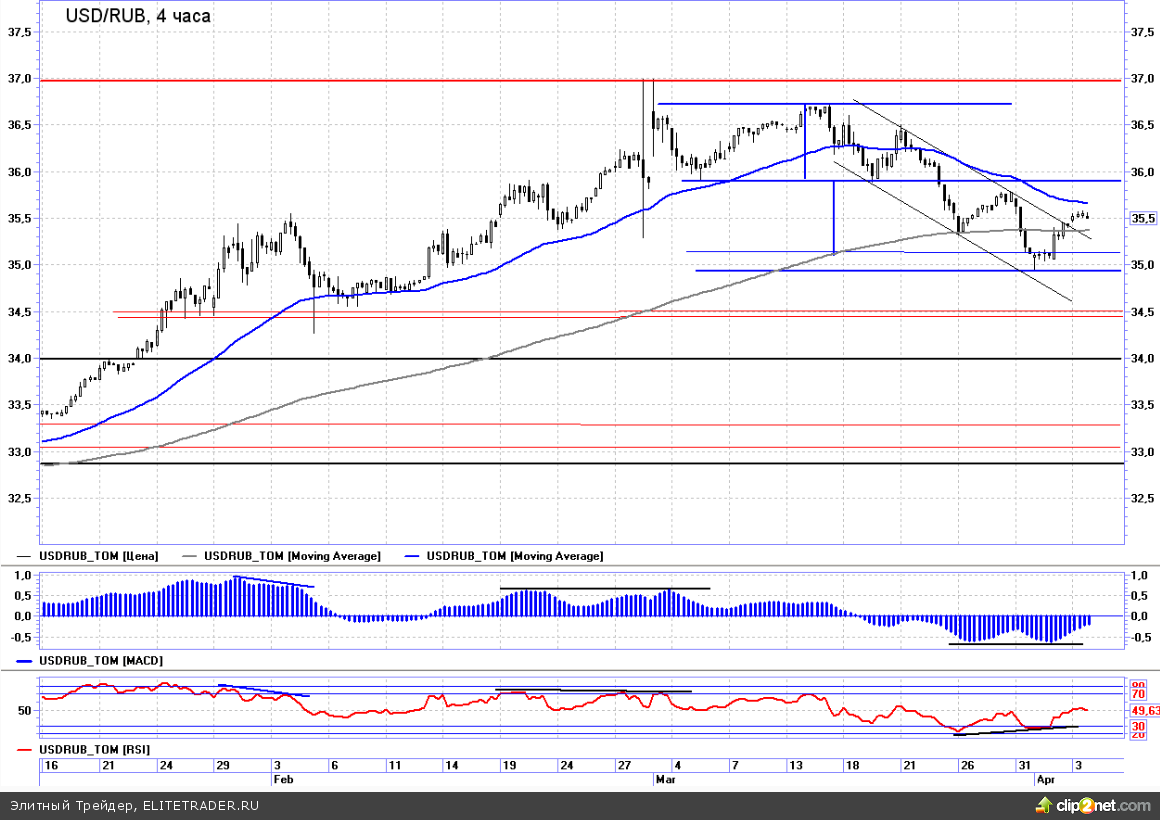Screen dimensions: 1160x820
Task: Click the chart title USD/RUB, 4 часа
Action: (138, 16)
